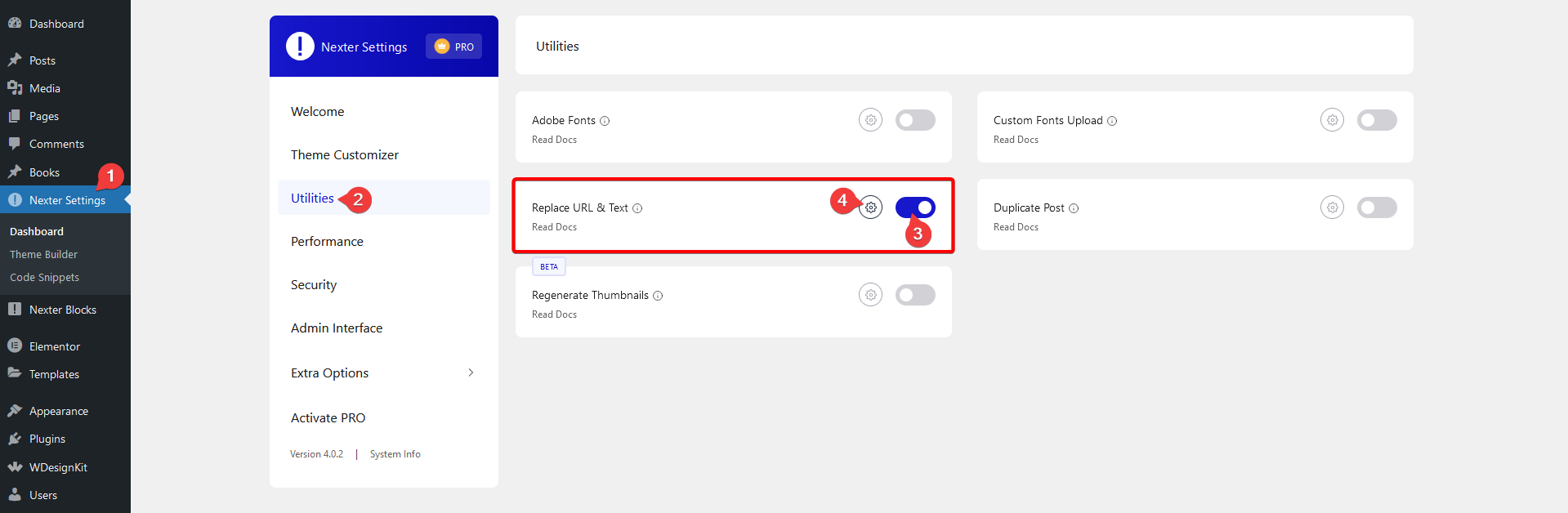Screen dimensions: 1568x513
Task: Open the Security settings menu item
Action: click(313, 284)
